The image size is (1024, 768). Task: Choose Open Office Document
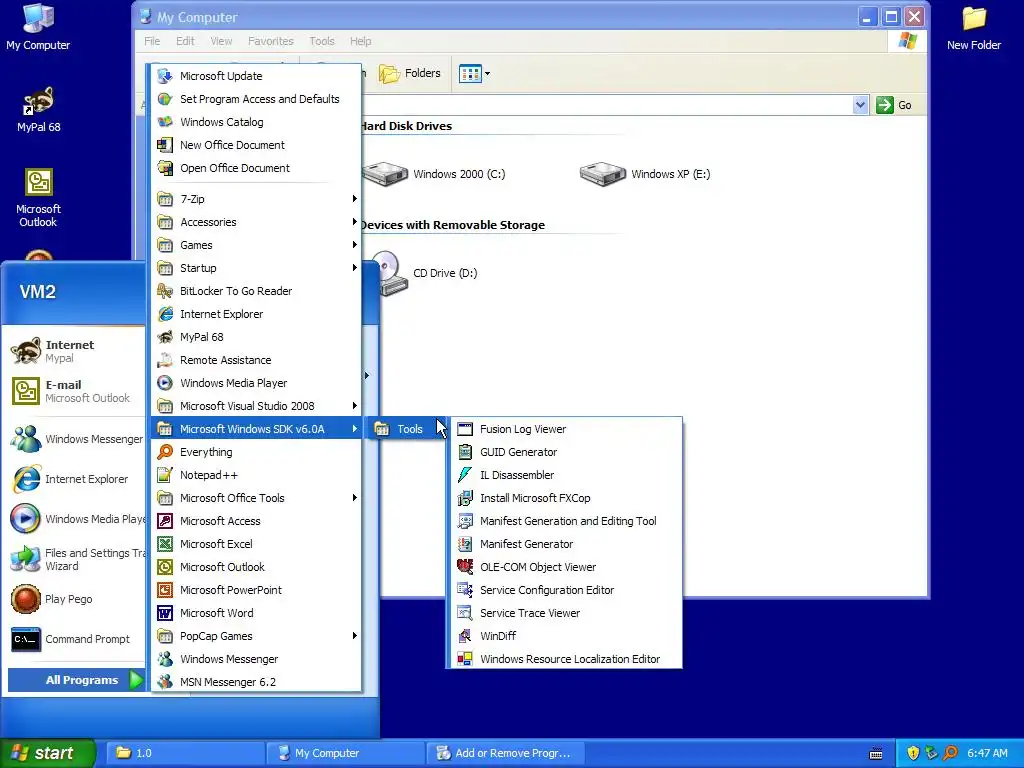[256, 168]
